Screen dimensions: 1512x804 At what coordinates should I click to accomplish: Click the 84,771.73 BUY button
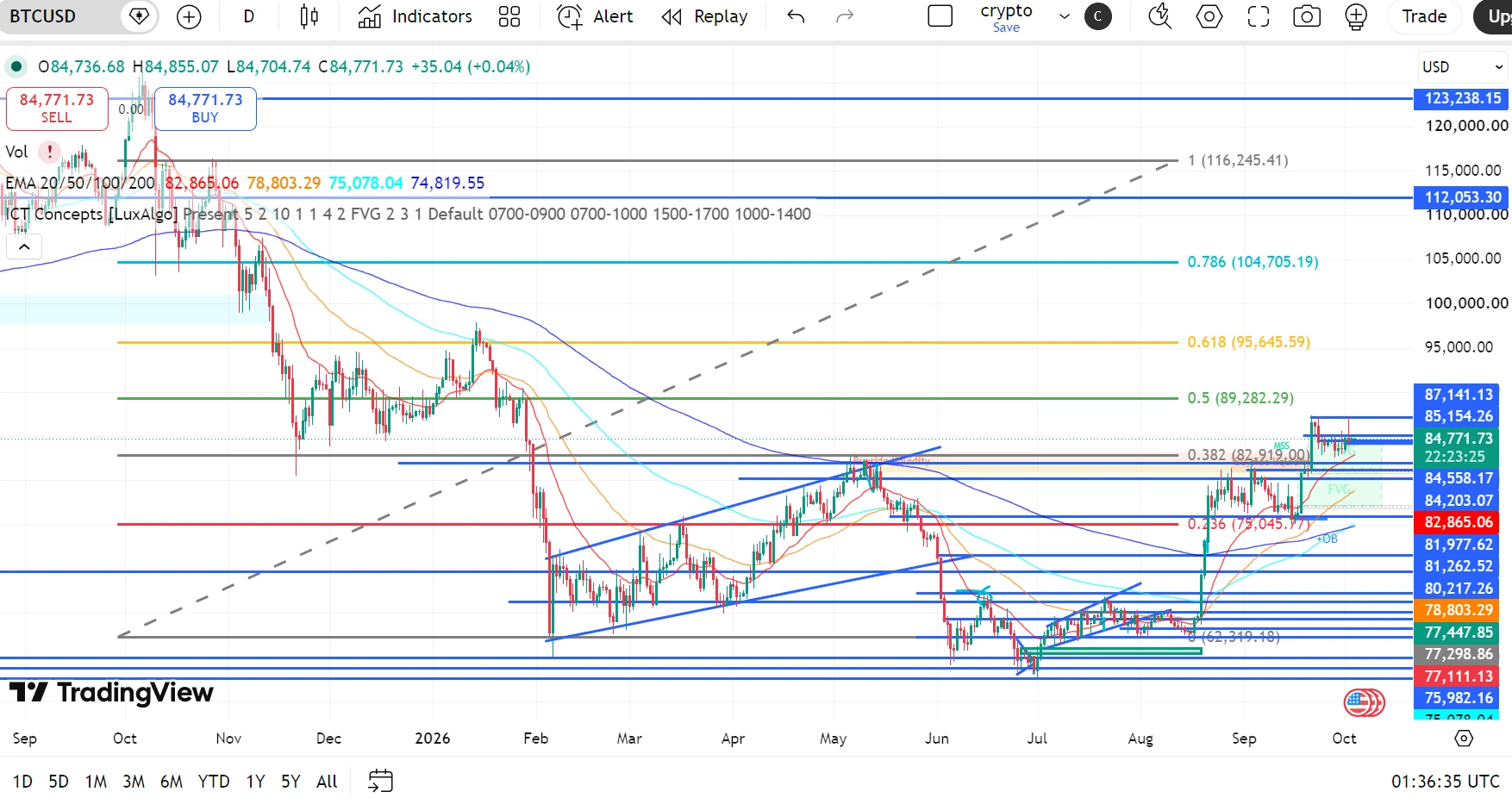(x=205, y=109)
